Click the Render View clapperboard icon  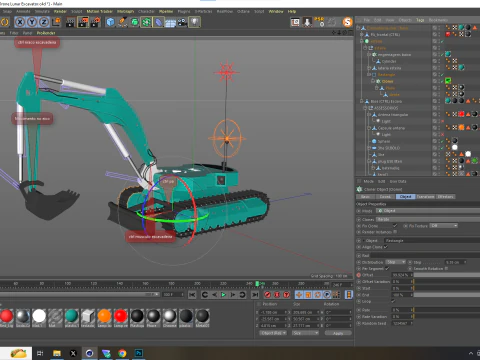coord(71,22)
